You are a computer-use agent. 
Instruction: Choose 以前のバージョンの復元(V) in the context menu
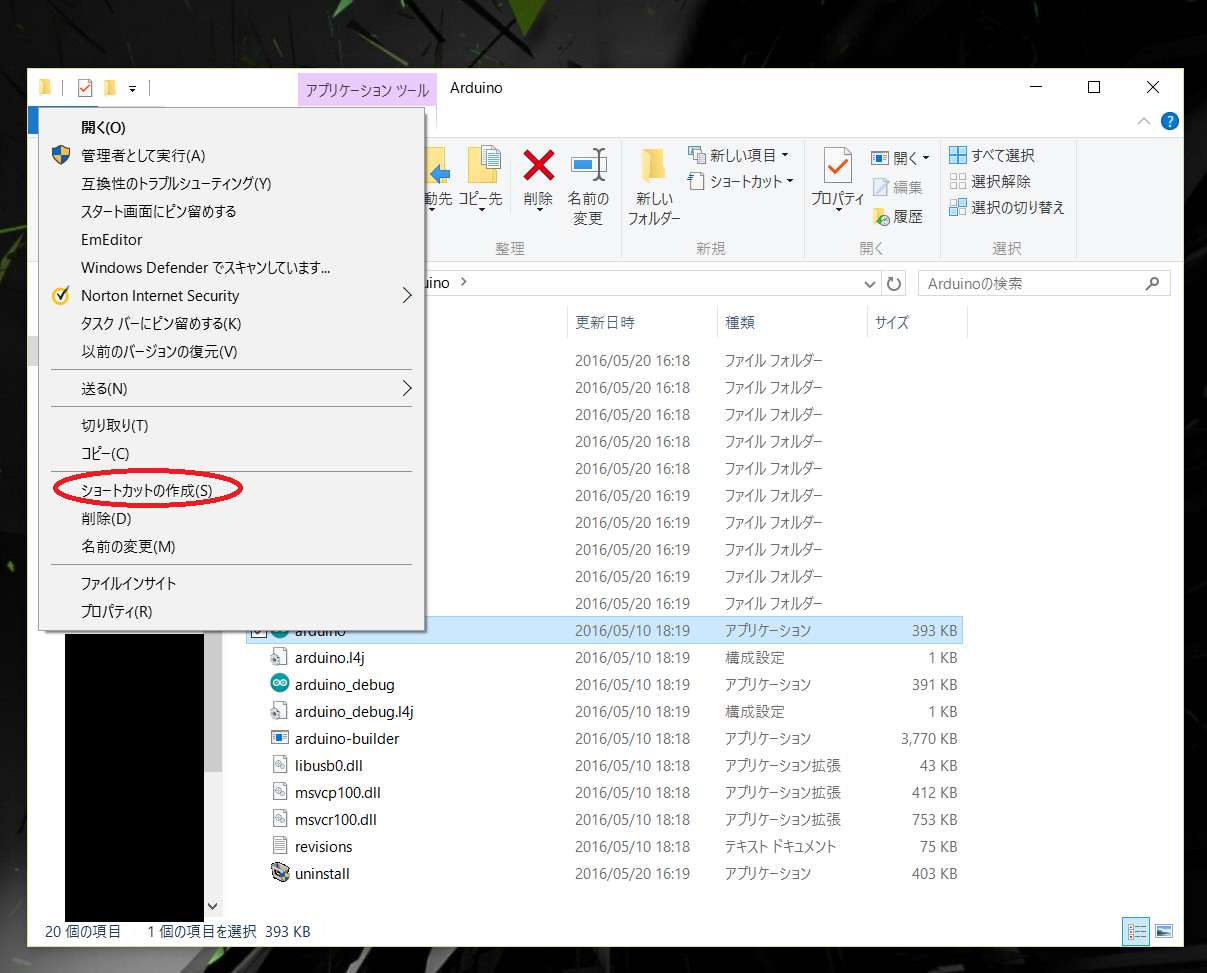coord(232,351)
